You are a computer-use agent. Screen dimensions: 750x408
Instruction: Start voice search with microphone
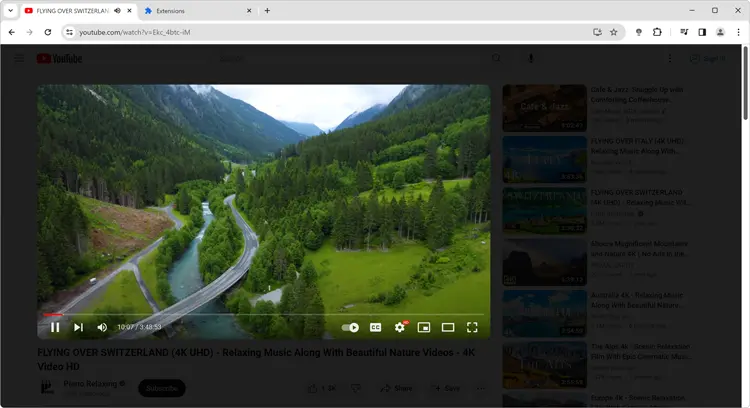[530, 58]
